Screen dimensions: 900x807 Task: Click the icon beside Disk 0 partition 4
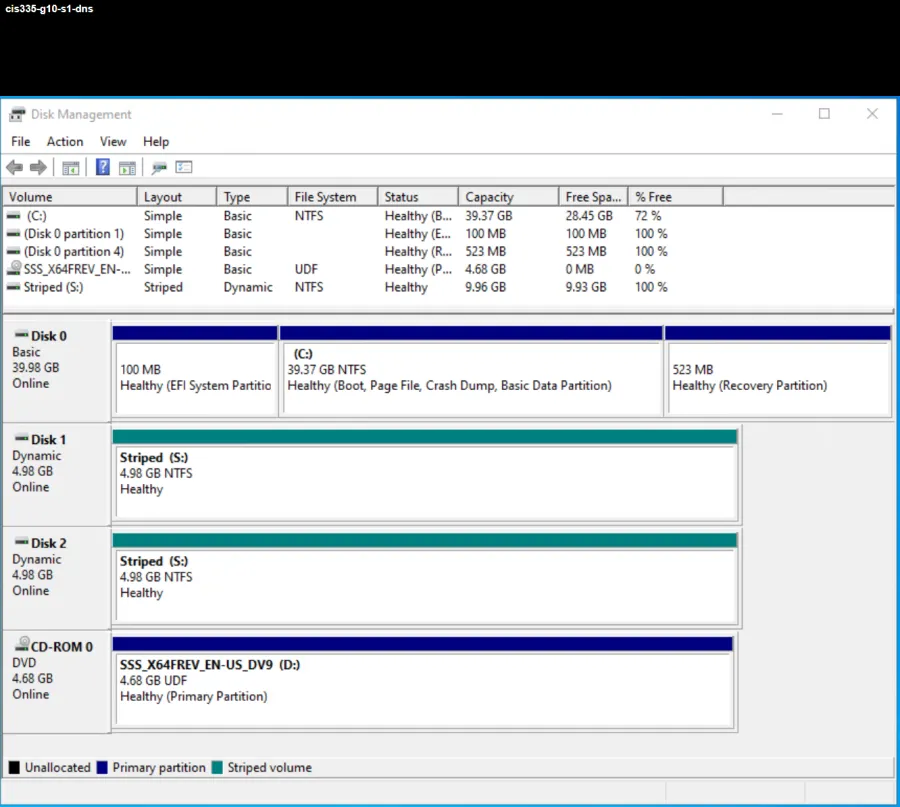[13, 251]
